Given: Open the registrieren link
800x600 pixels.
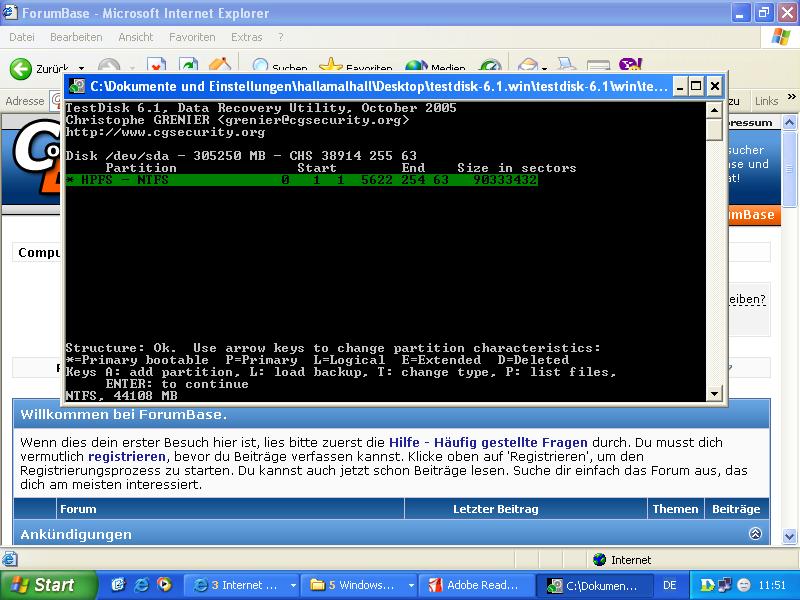Looking at the screenshot, I should tap(127, 456).
